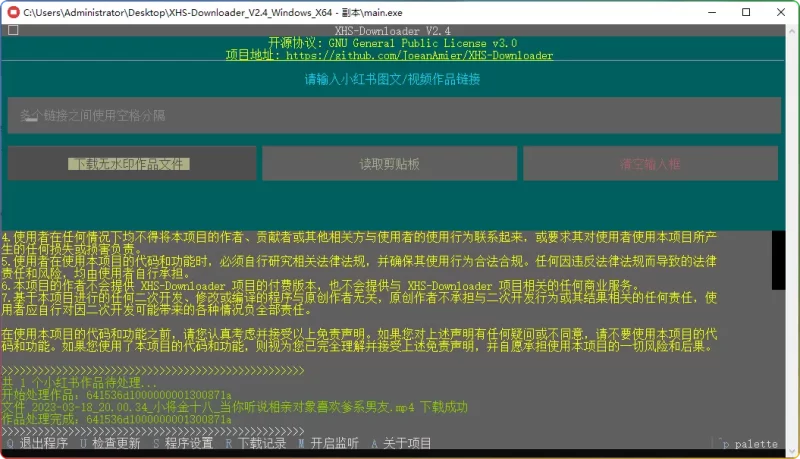Click the 共 1 个小红书作品待处理 log line
The width and height of the screenshot is (800, 459).
point(79,382)
